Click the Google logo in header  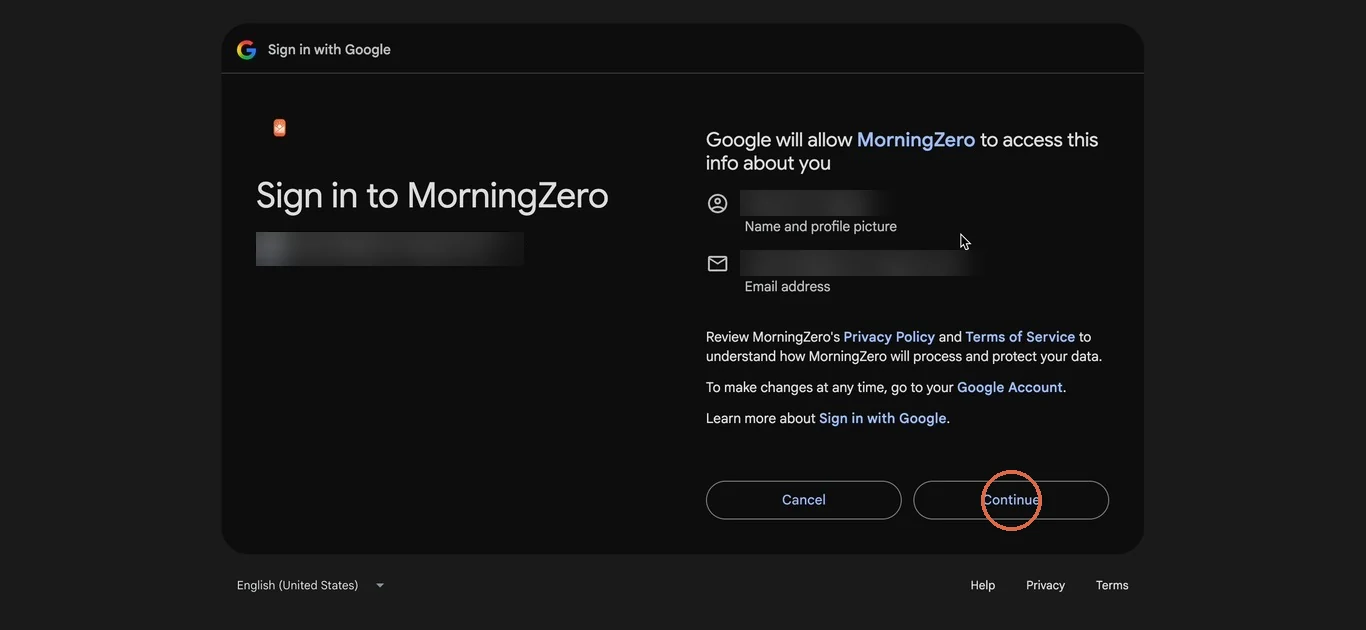[246, 50]
